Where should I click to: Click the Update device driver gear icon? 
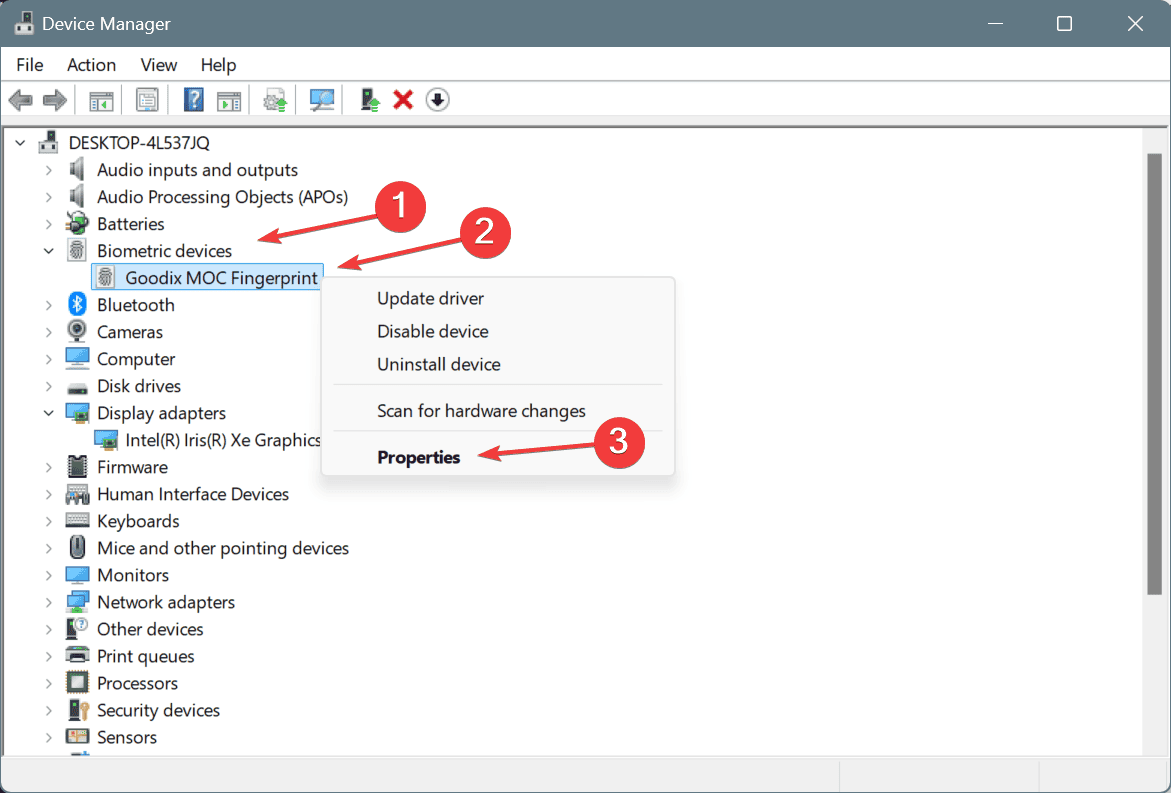click(275, 100)
